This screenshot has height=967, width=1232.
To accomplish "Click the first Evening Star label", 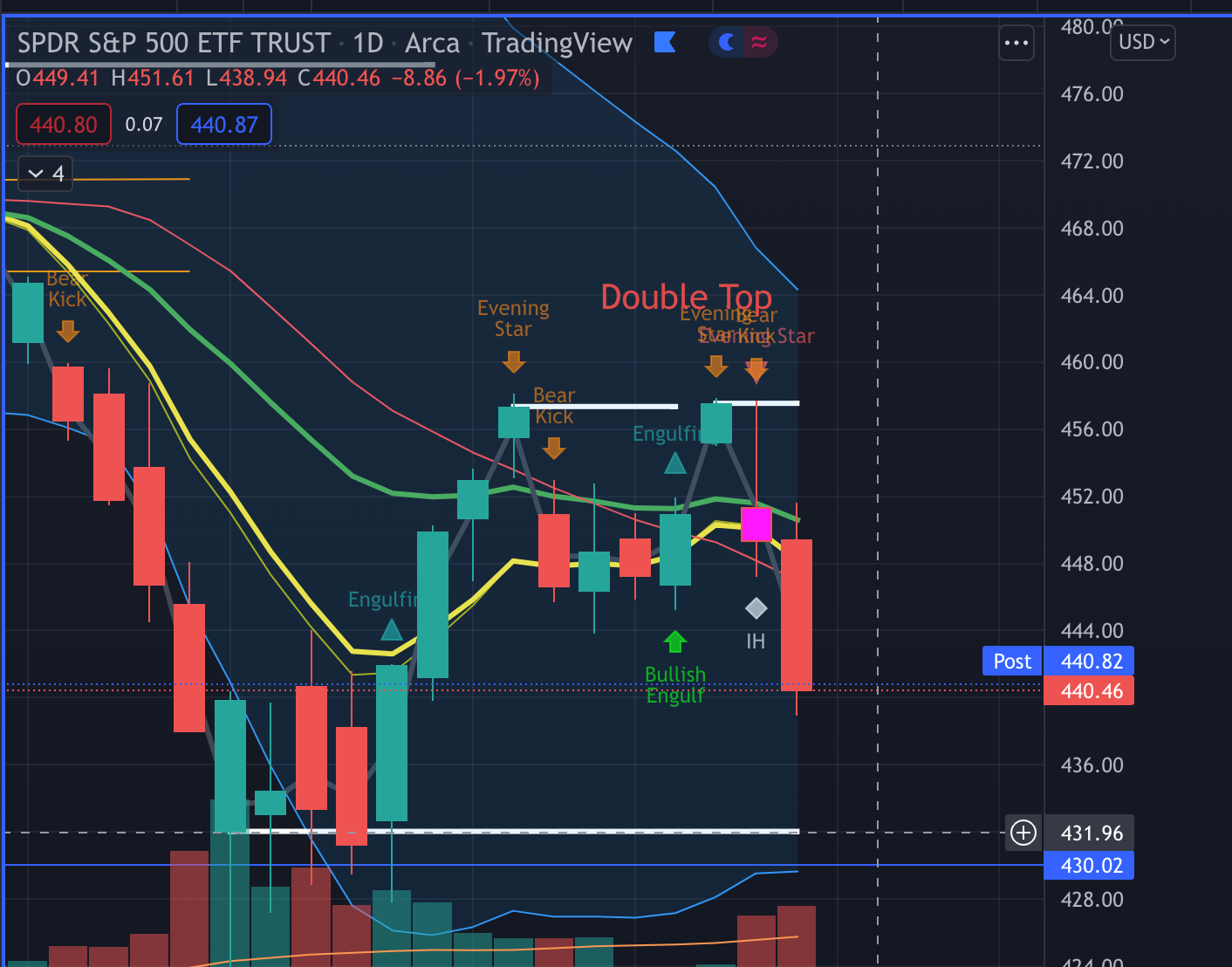I will pos(513,319).
